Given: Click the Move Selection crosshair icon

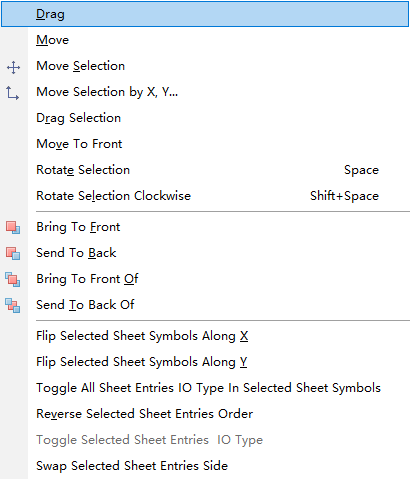Looking at the screenshot, I should 13,67.
